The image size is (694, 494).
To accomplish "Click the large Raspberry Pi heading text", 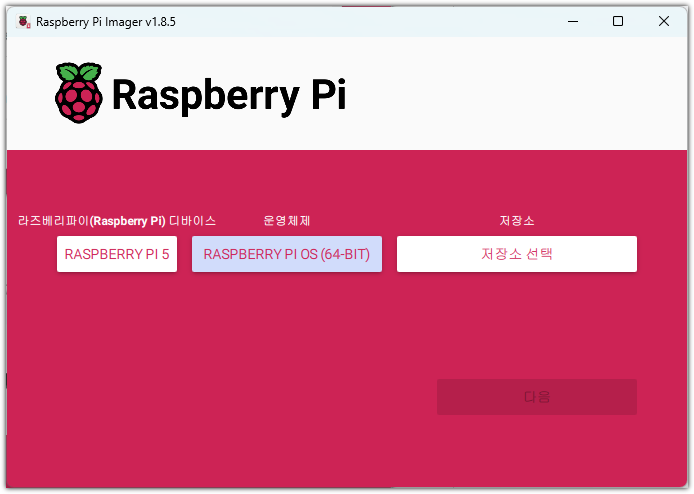I will 229,95.
